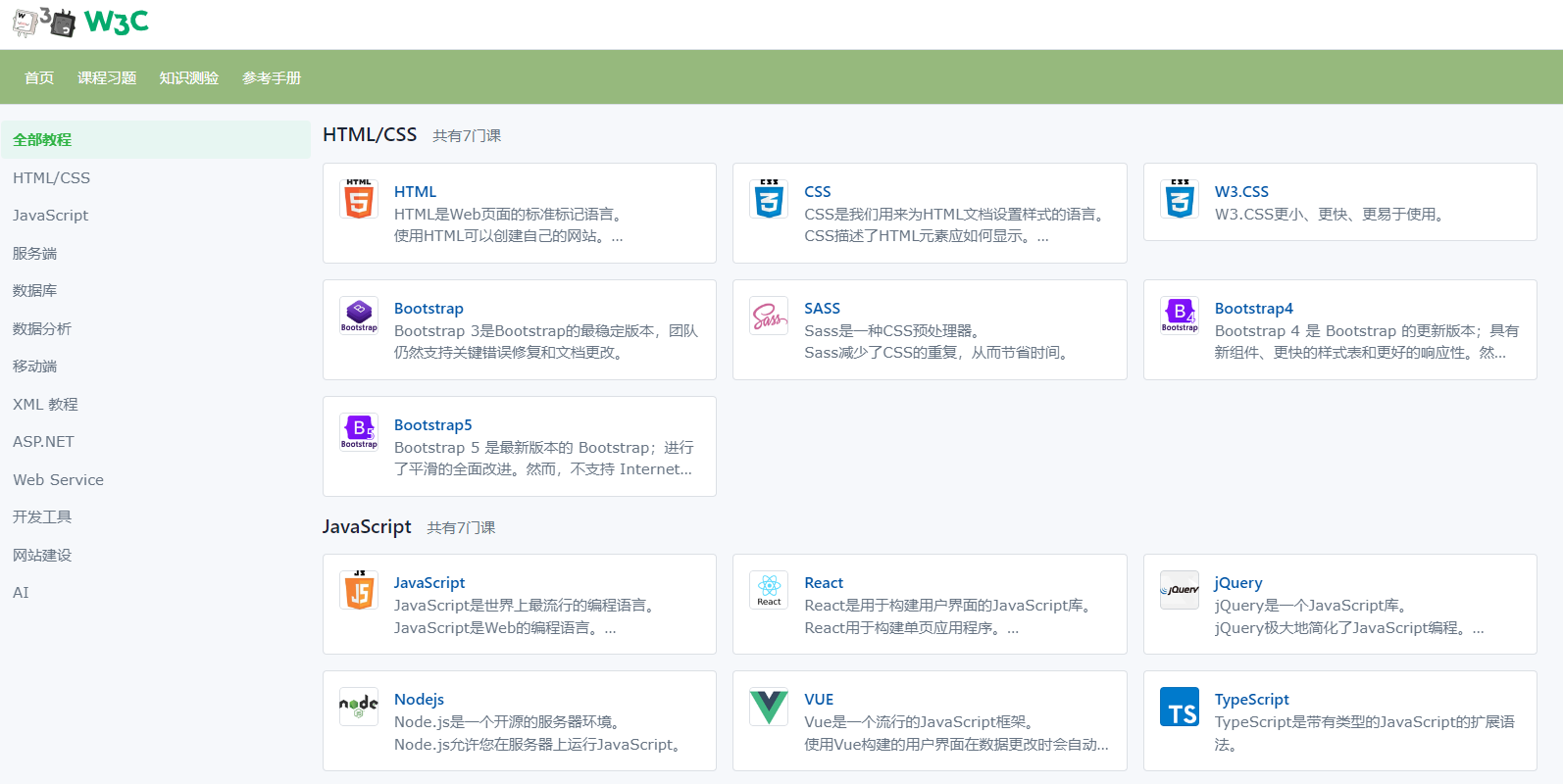
Task: Select 移动端 category in sidebar
Action: (x=156, y=367)
